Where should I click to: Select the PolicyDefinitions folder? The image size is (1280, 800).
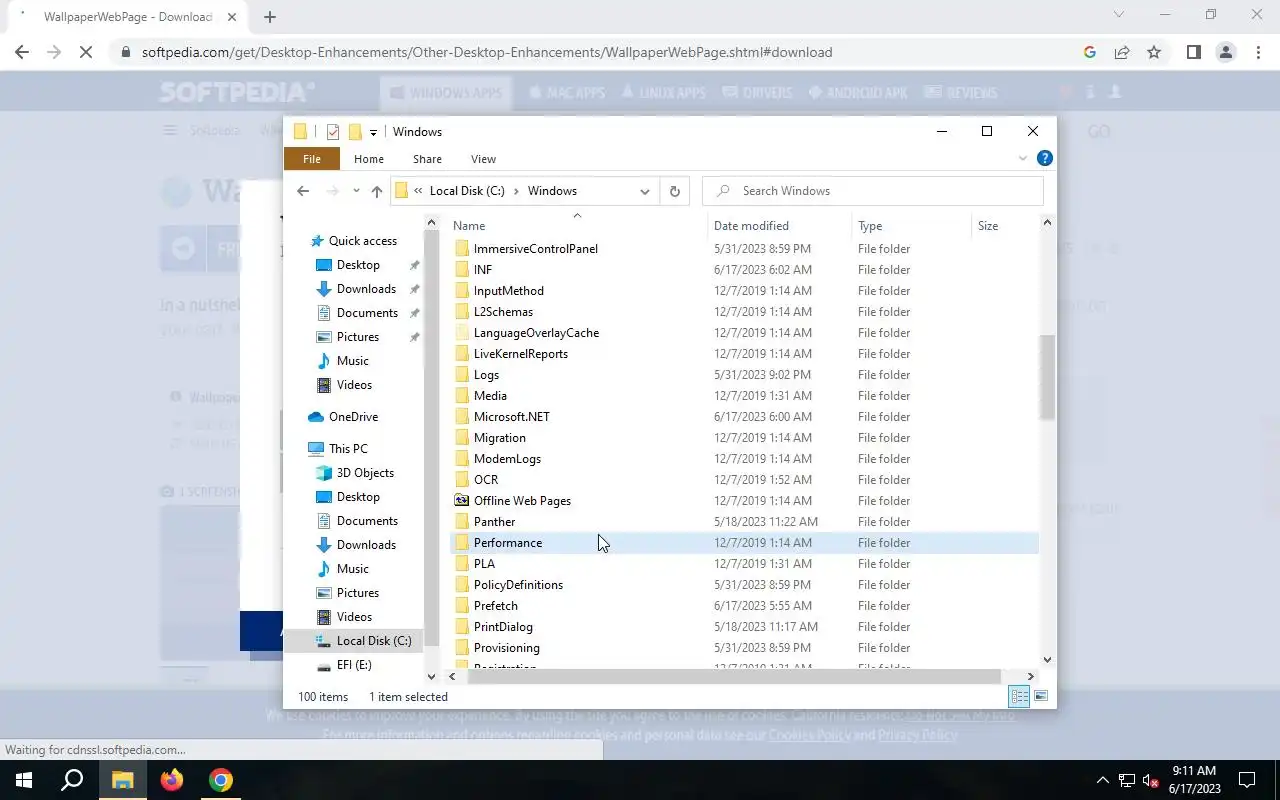[x=518, y=585]
